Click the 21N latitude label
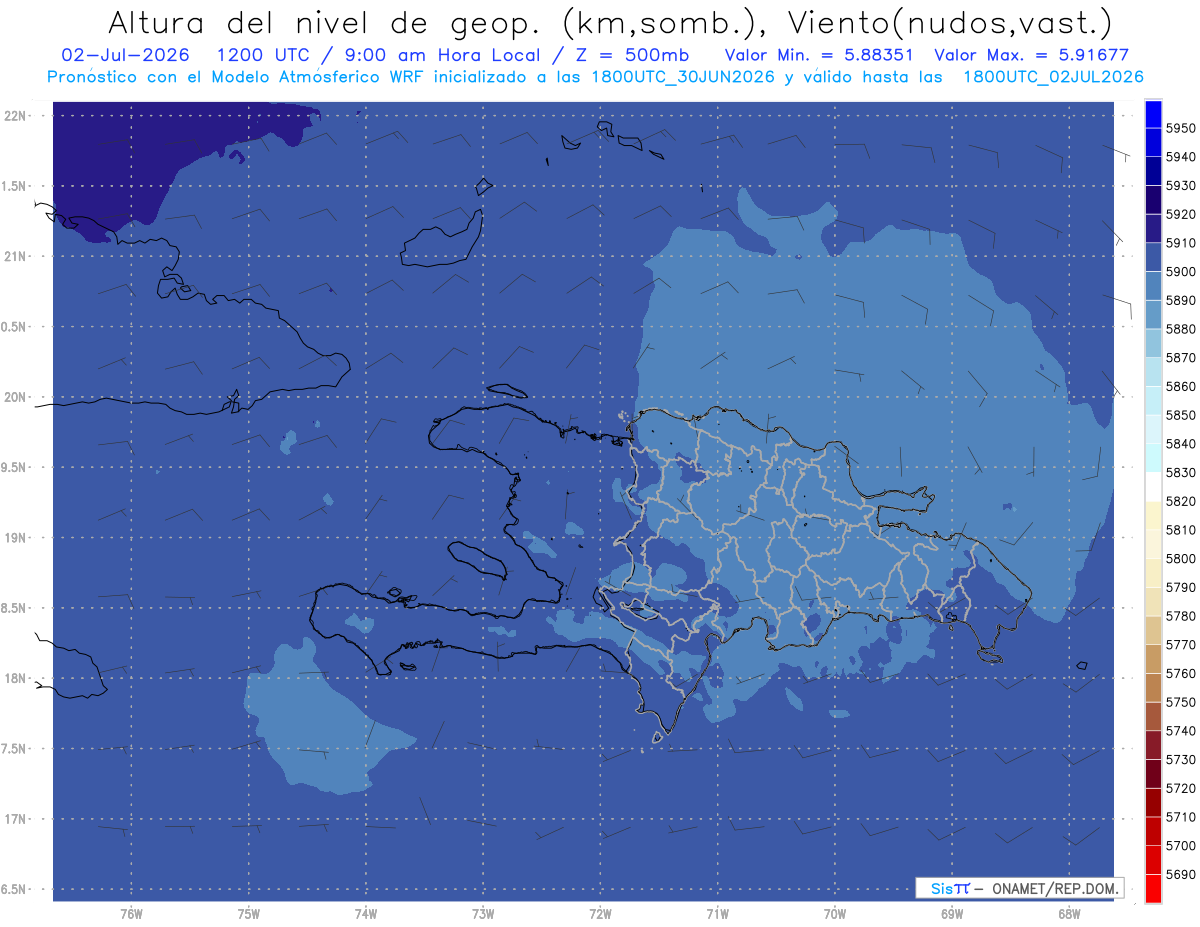Image resolution: width=1200 pixels, height=927 pixels. (x=15, y=257)
